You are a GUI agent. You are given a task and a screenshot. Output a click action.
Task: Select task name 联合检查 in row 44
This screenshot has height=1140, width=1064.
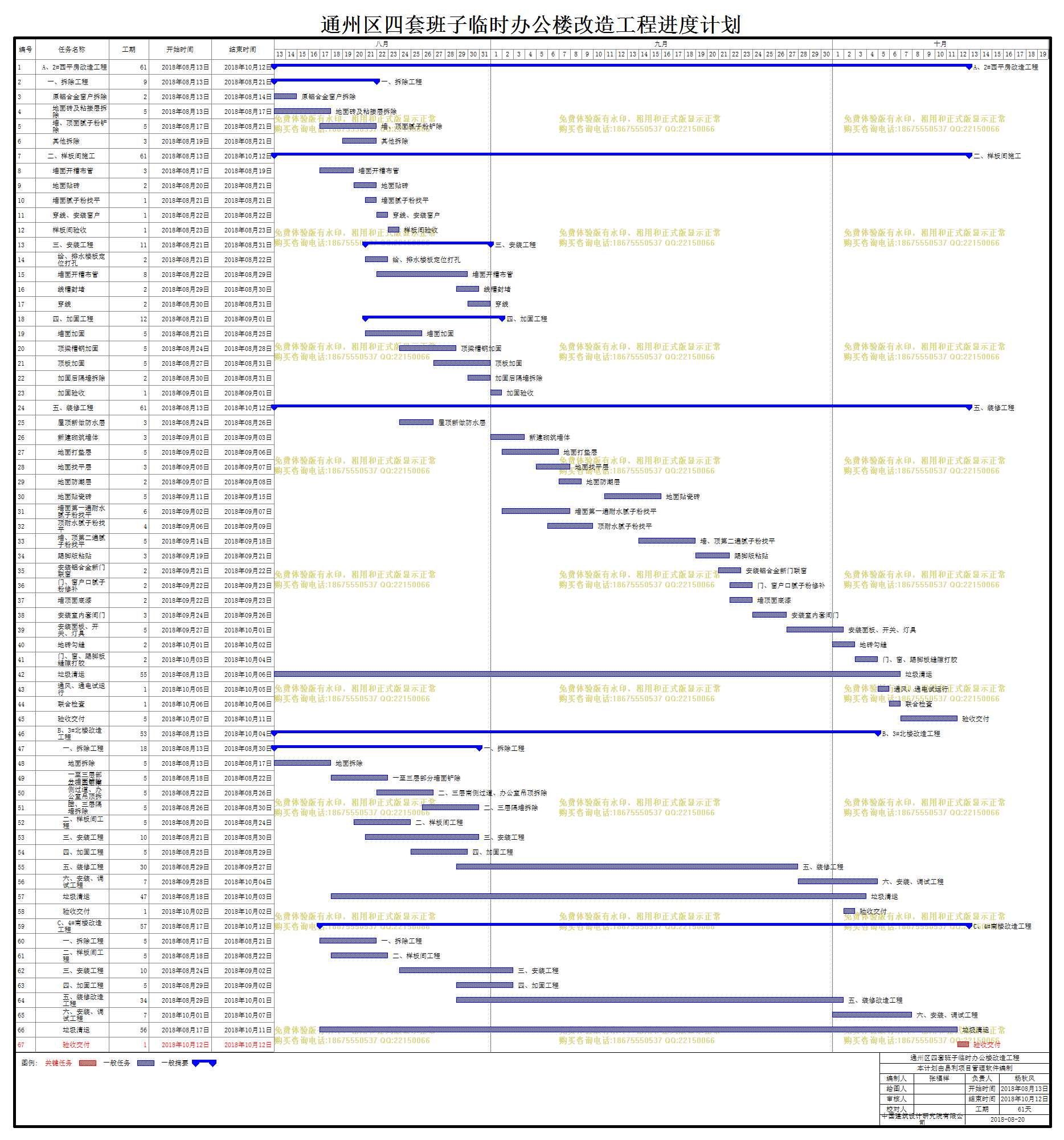(71, 704)
